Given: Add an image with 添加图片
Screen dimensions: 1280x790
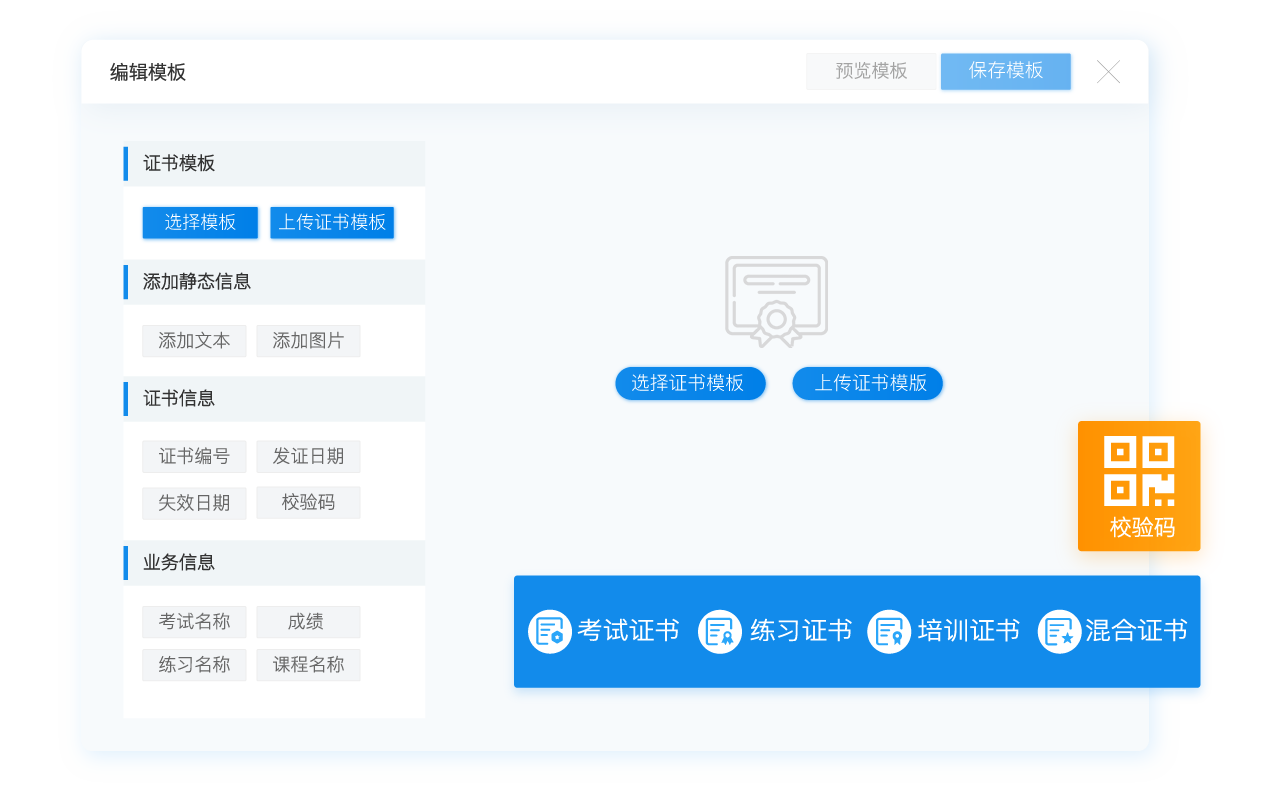Looking at the screenshot, I should tap(308, 341).
